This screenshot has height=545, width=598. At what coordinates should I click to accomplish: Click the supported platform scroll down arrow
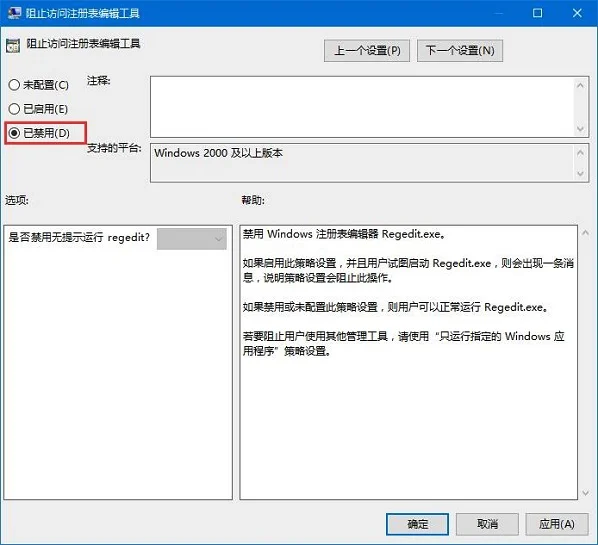(580, 174)
